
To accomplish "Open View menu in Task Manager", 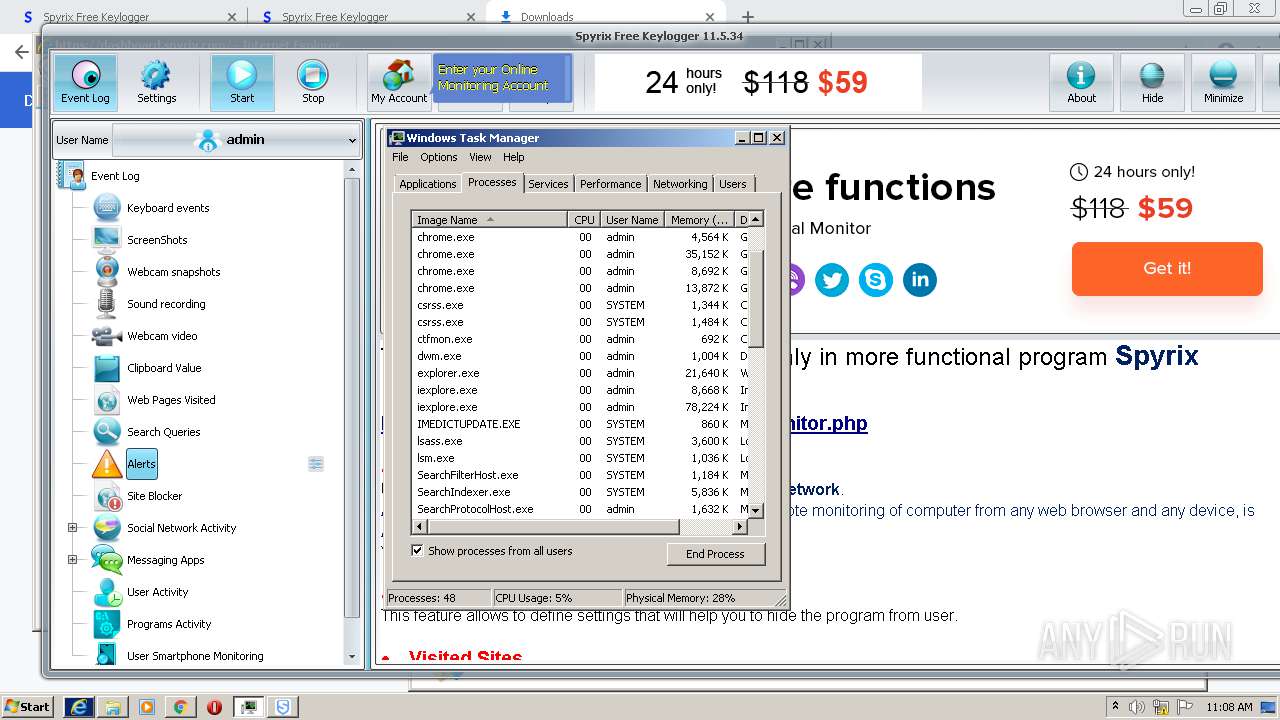I will click(x=480, y=157).
